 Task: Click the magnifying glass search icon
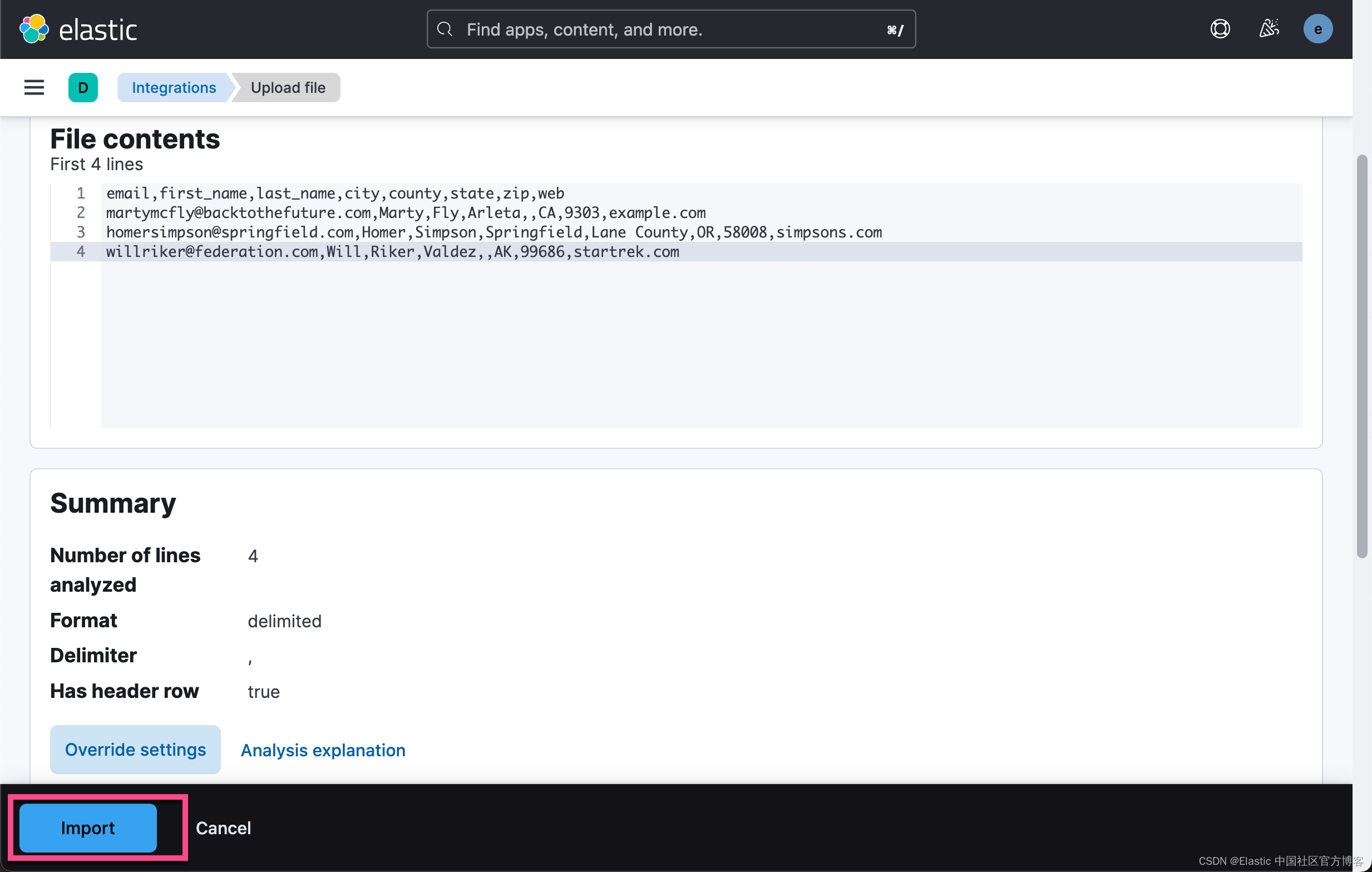point(445,29)
